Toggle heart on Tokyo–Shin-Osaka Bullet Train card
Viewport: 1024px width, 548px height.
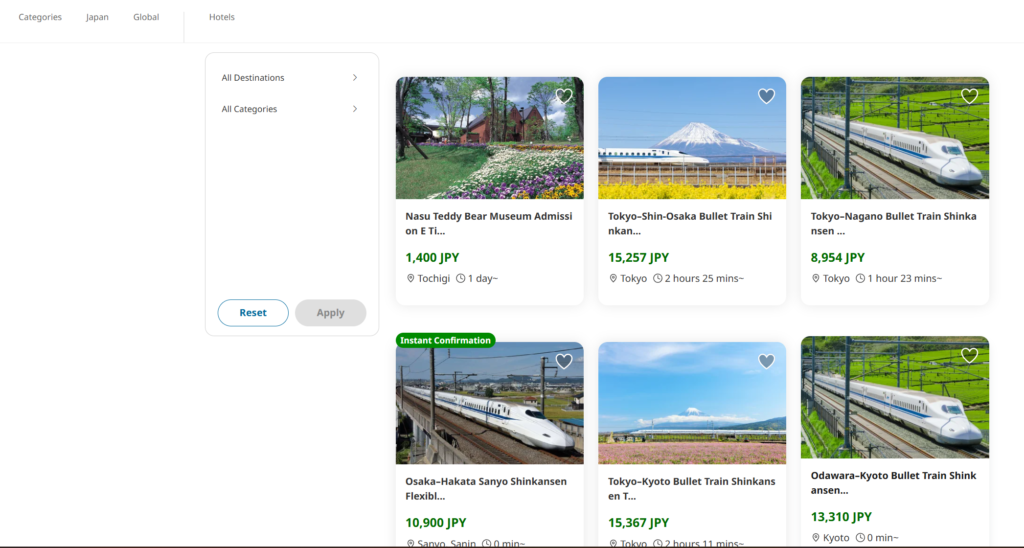766,96
